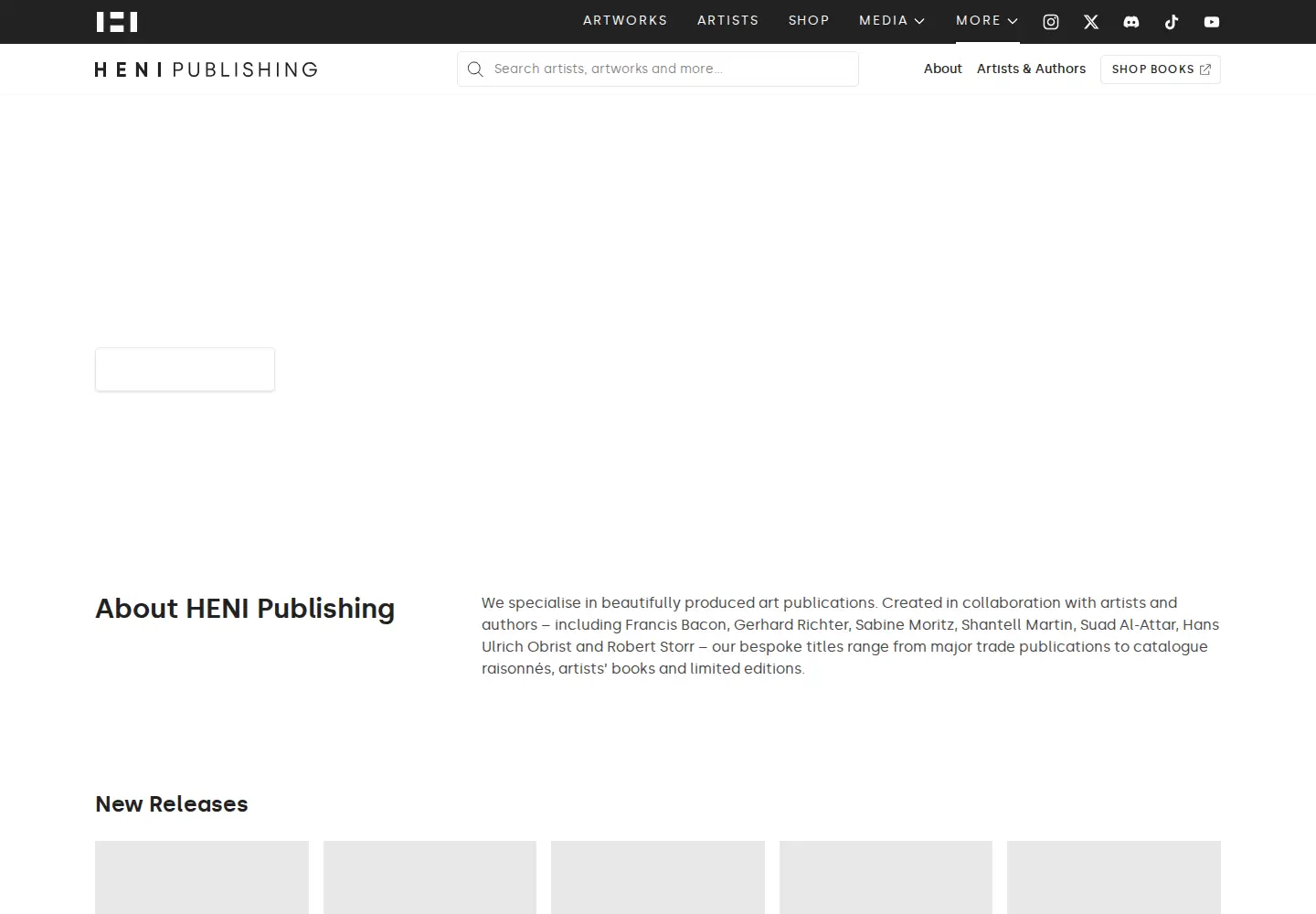Screen dimensions: 1316x914
Task: Go to ARTISTS in top navigation
Action: 728,20
